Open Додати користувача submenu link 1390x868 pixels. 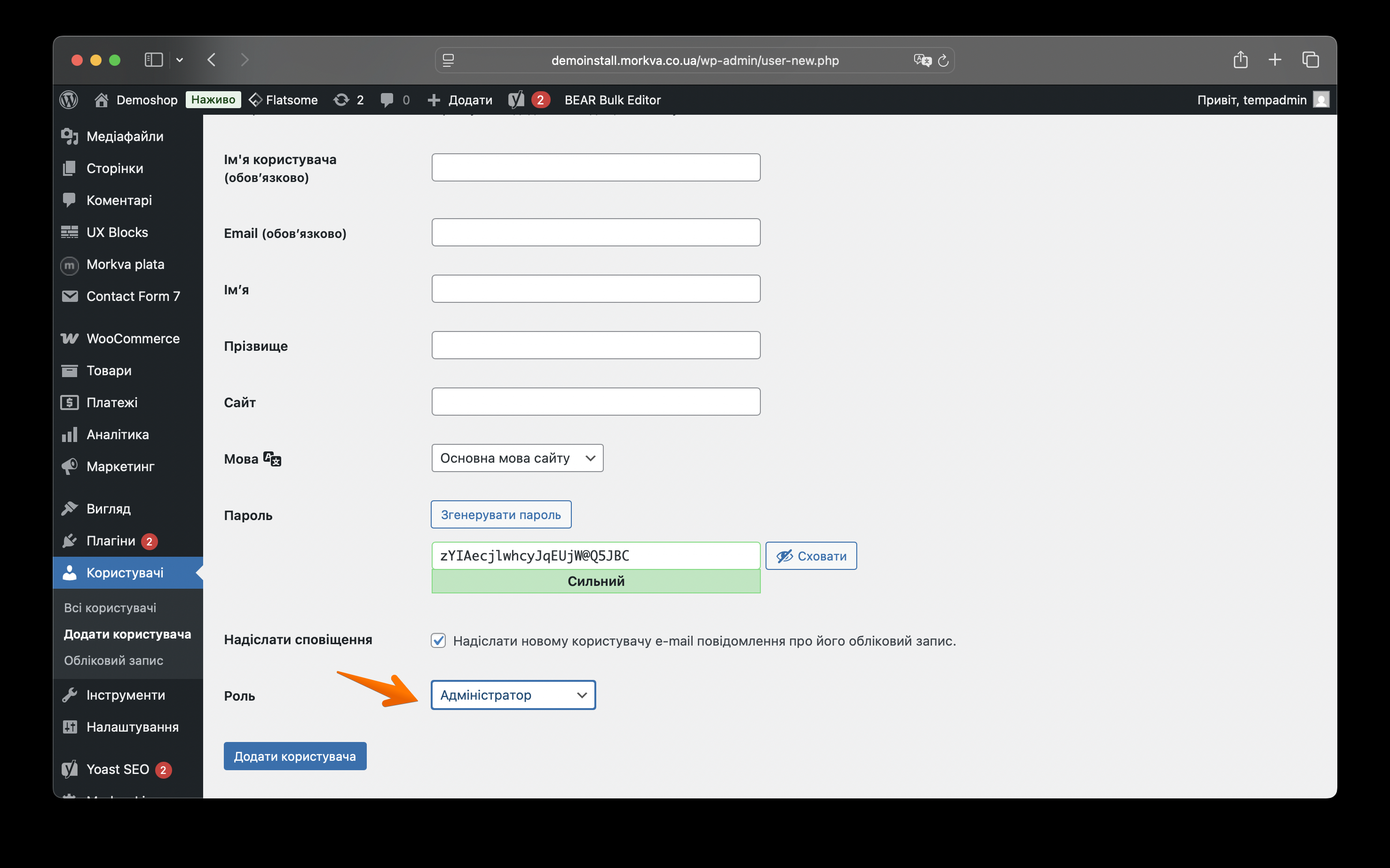click(127, 634)
